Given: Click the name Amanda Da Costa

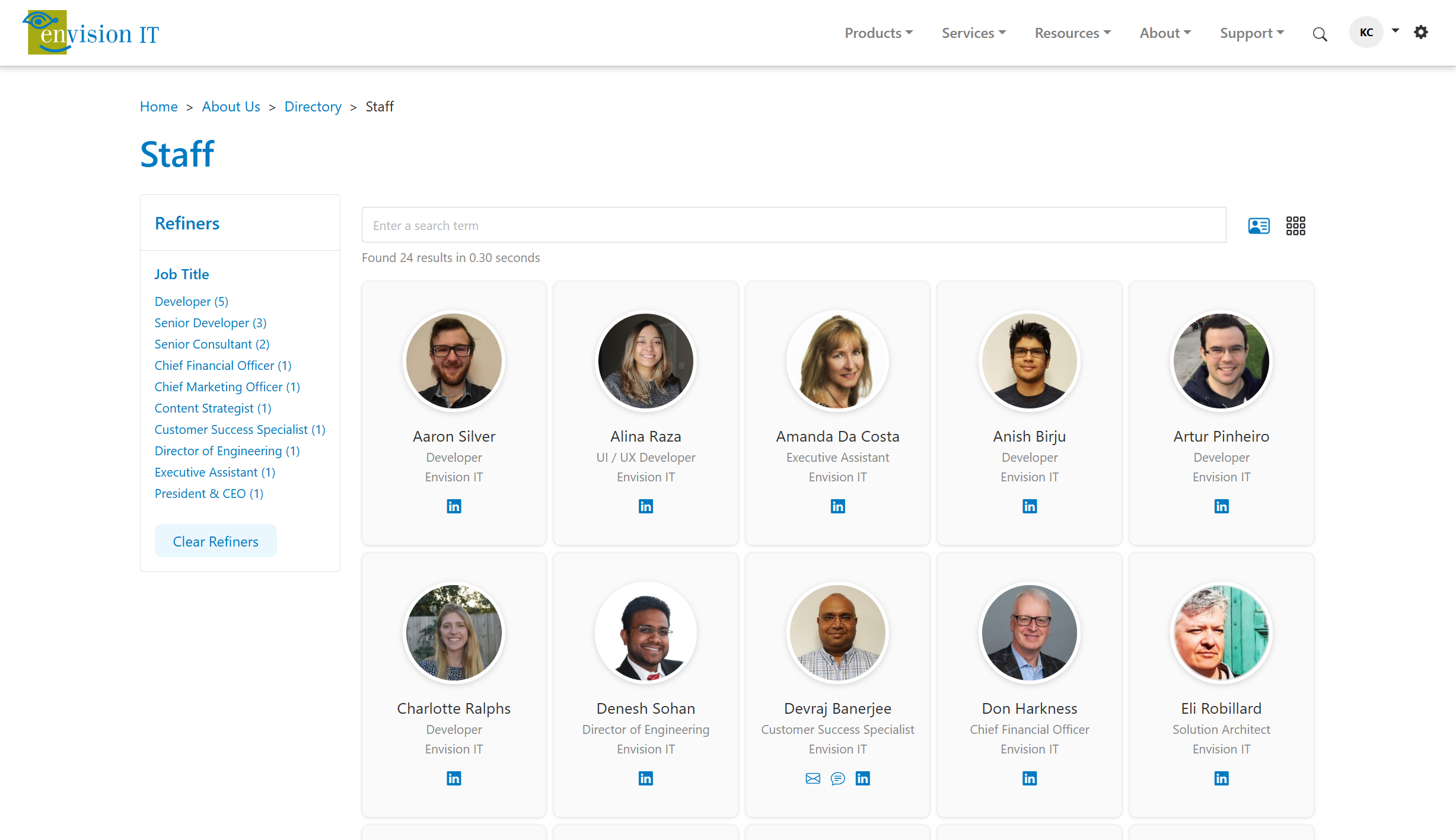Looking at the screenshot, I should point(837,436).
